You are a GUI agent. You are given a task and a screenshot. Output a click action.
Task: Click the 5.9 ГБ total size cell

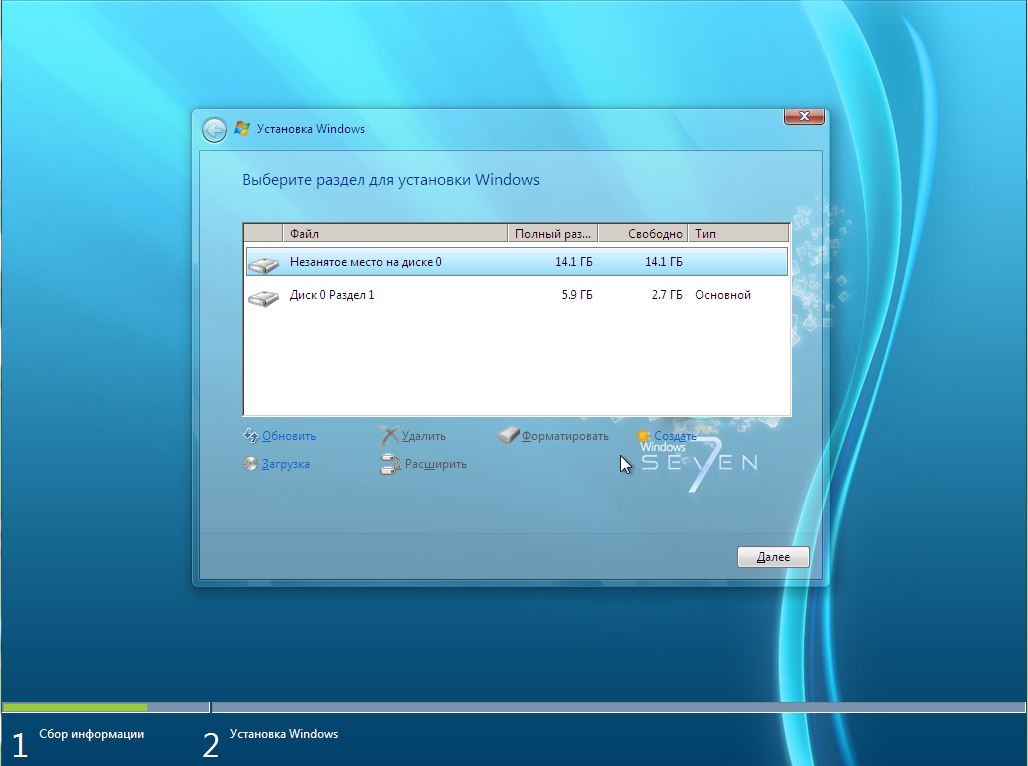tap(576, 295)
